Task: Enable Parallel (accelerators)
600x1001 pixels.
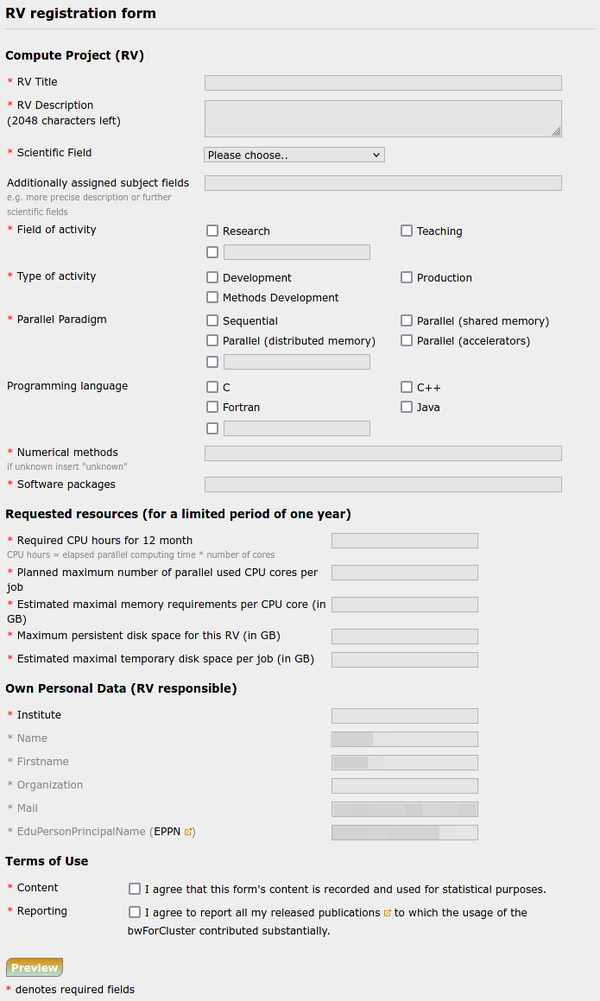Action: (x=406, y=340)
